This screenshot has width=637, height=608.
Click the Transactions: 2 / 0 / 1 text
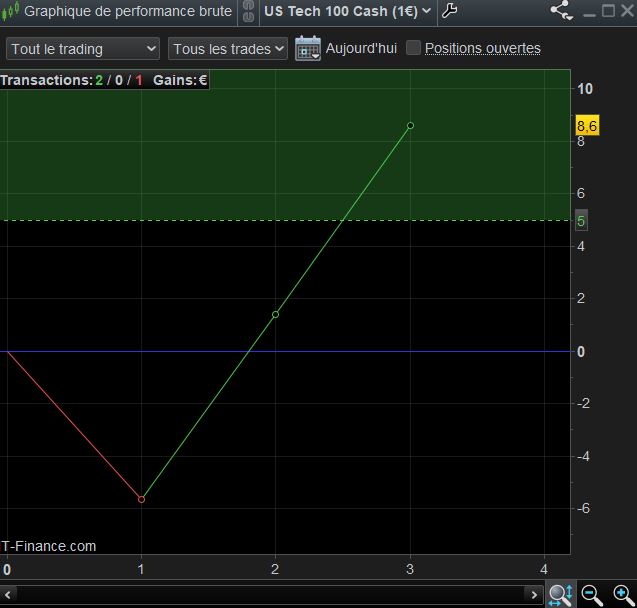(72, 80)
